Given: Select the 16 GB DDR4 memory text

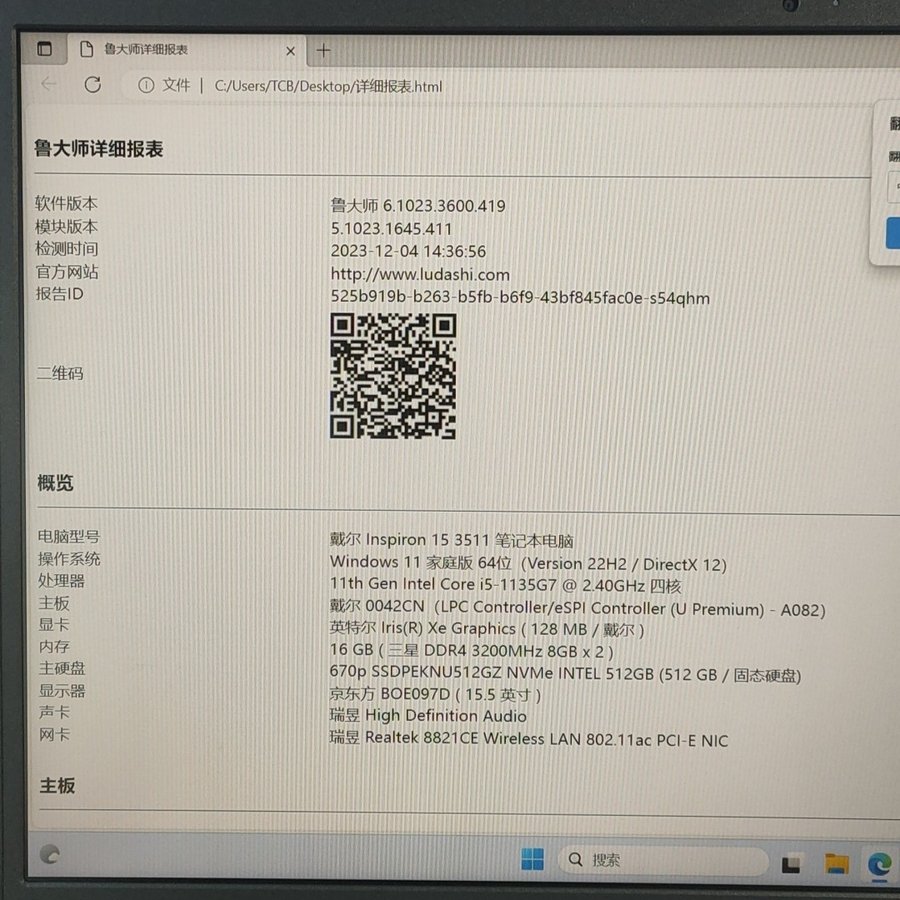Looking at the screenshot, I should click(x=471, y=651).
